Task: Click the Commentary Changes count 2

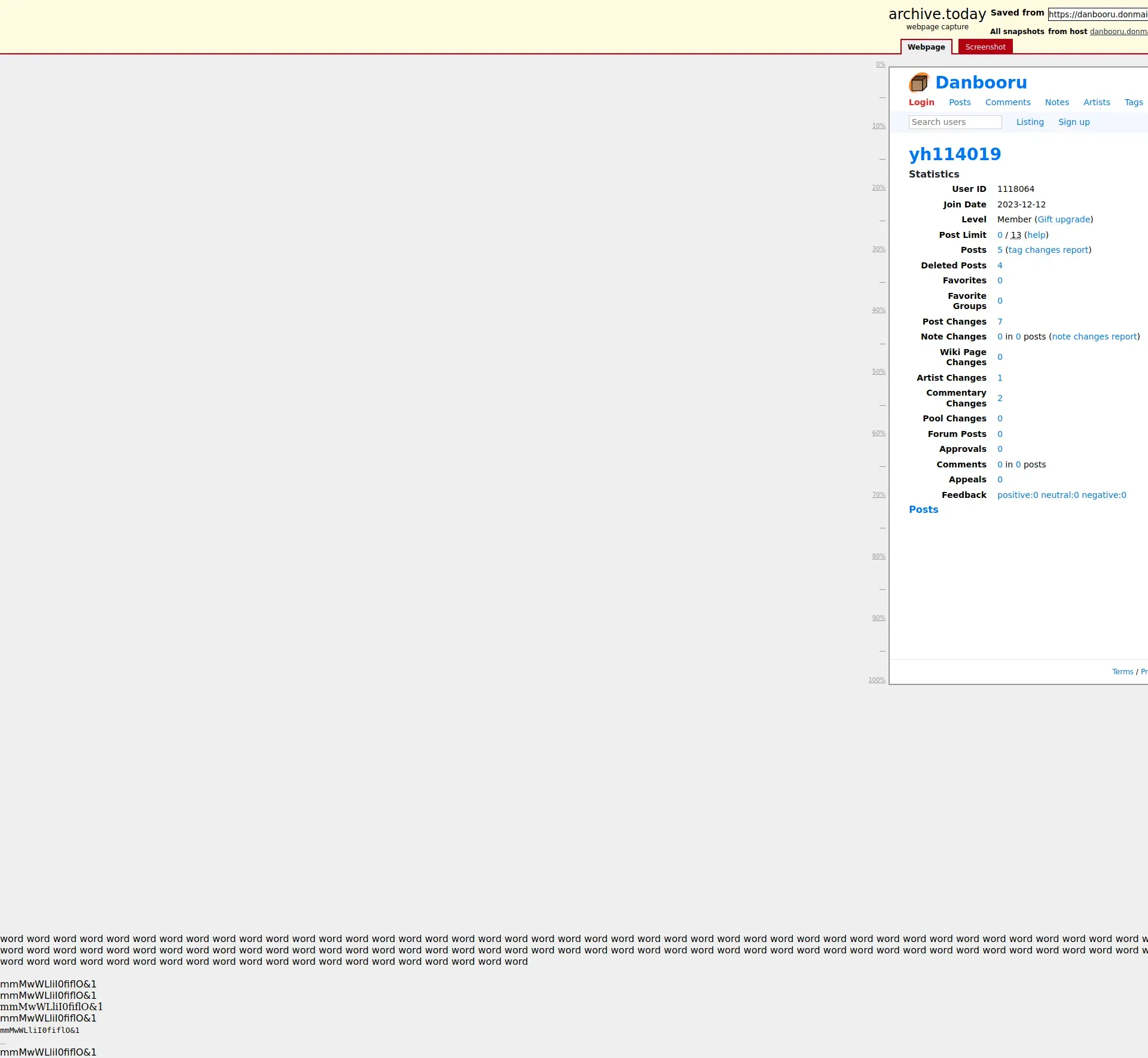Action: (1000, 398)
